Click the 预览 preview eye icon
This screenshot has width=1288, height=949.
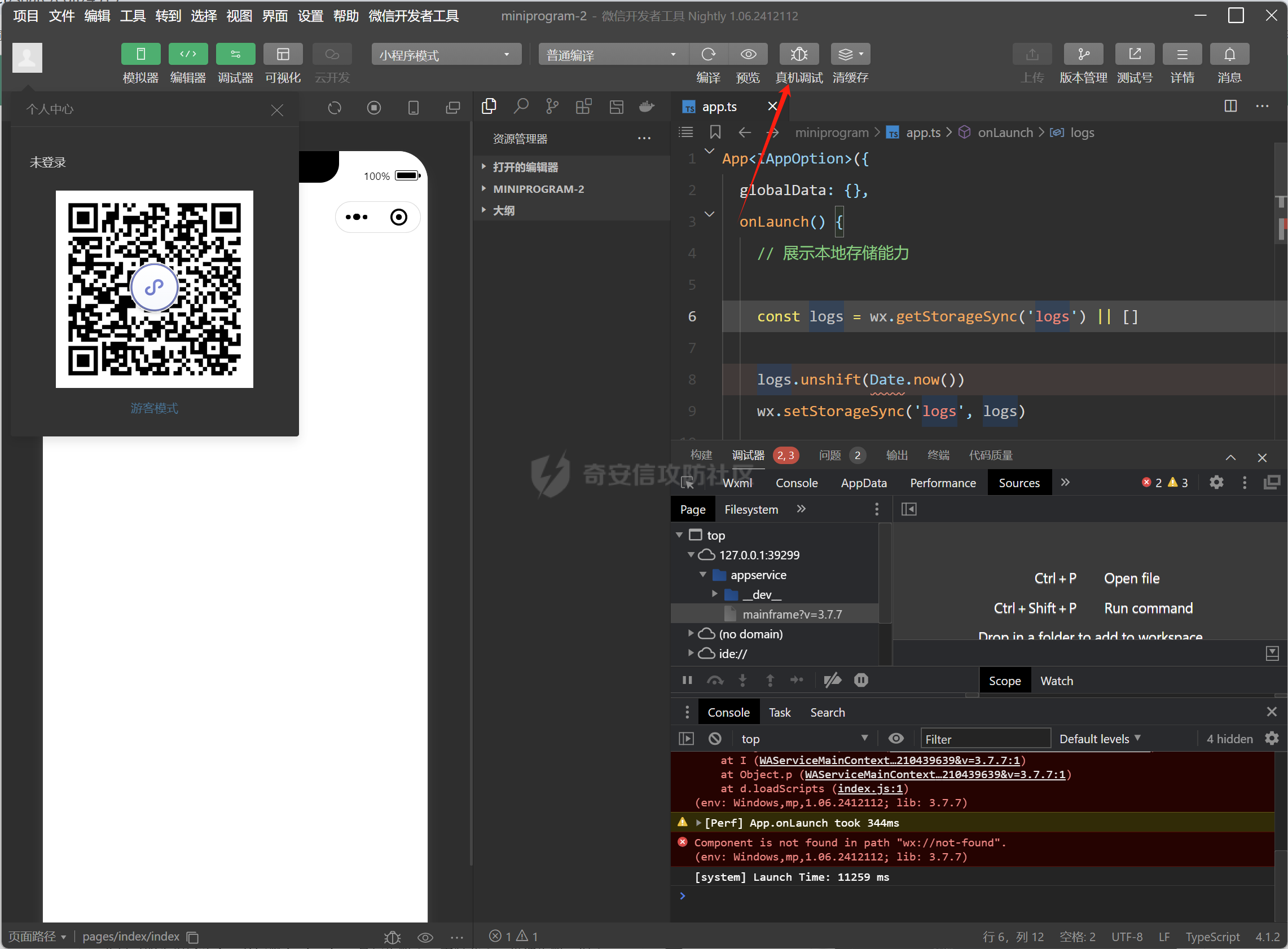pyautogui.click(x=748, y=54)
